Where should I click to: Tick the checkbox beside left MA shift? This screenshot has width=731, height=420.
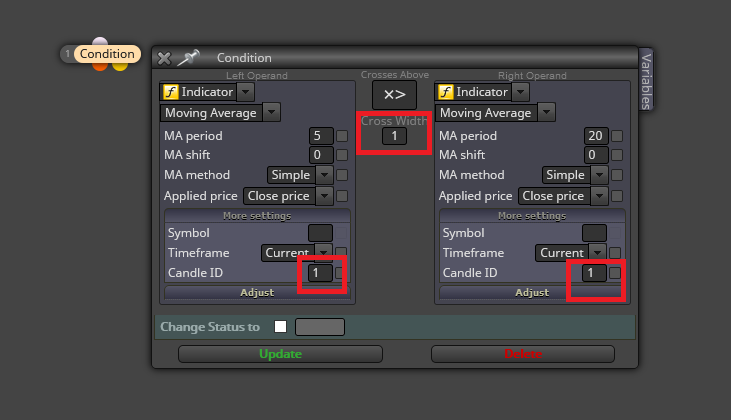342,155
